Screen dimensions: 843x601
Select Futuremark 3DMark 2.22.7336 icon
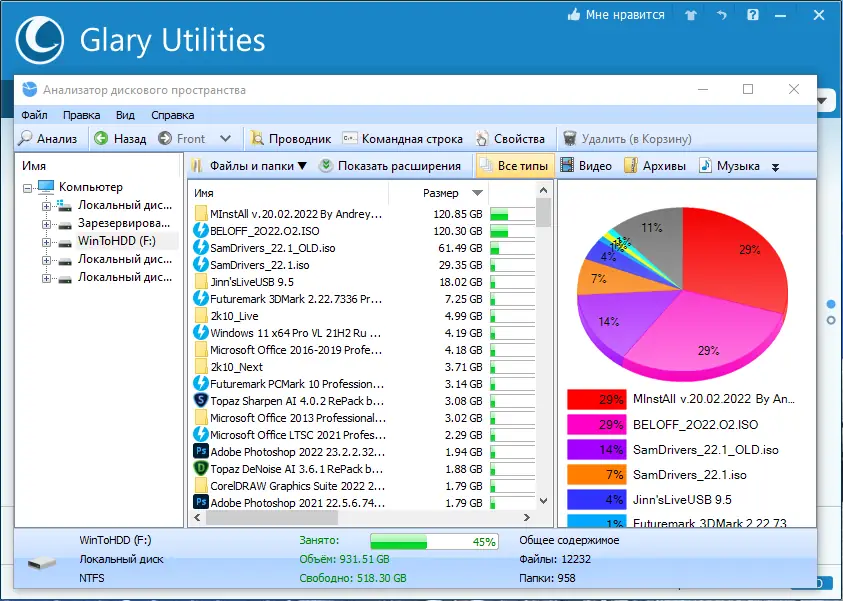201,299
